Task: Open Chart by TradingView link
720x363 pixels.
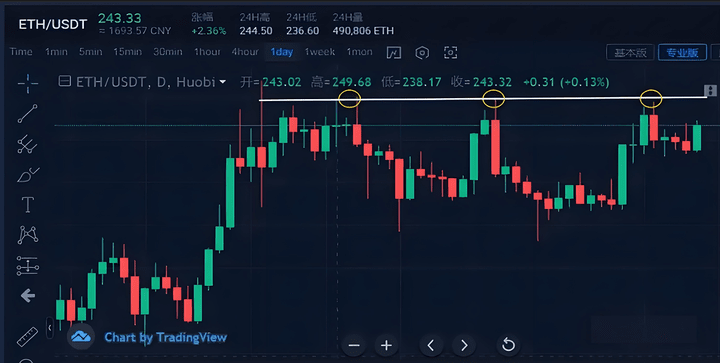Action: coord(165,338)
